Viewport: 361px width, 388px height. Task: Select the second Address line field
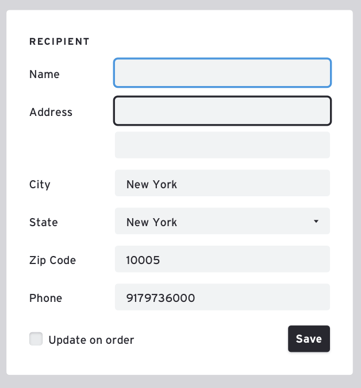(x=222, y=145)
